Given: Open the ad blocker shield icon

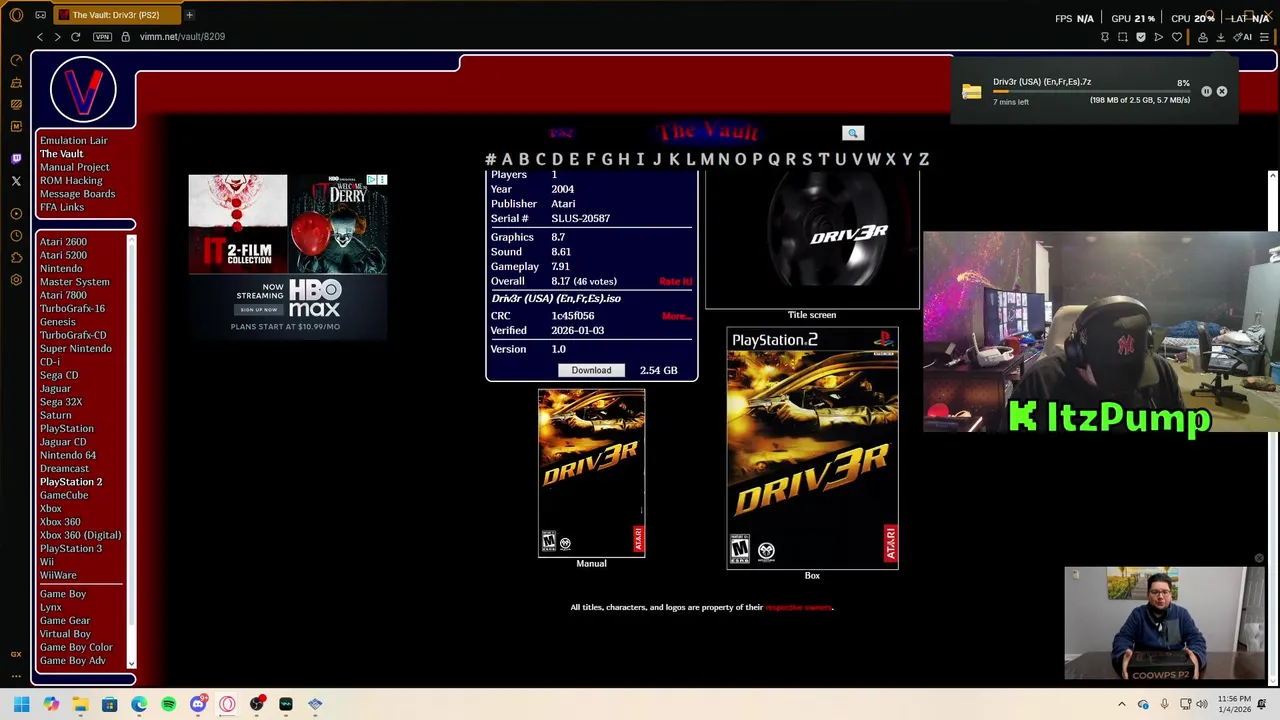Looking at the screenshot, I should pos(1141,37).
